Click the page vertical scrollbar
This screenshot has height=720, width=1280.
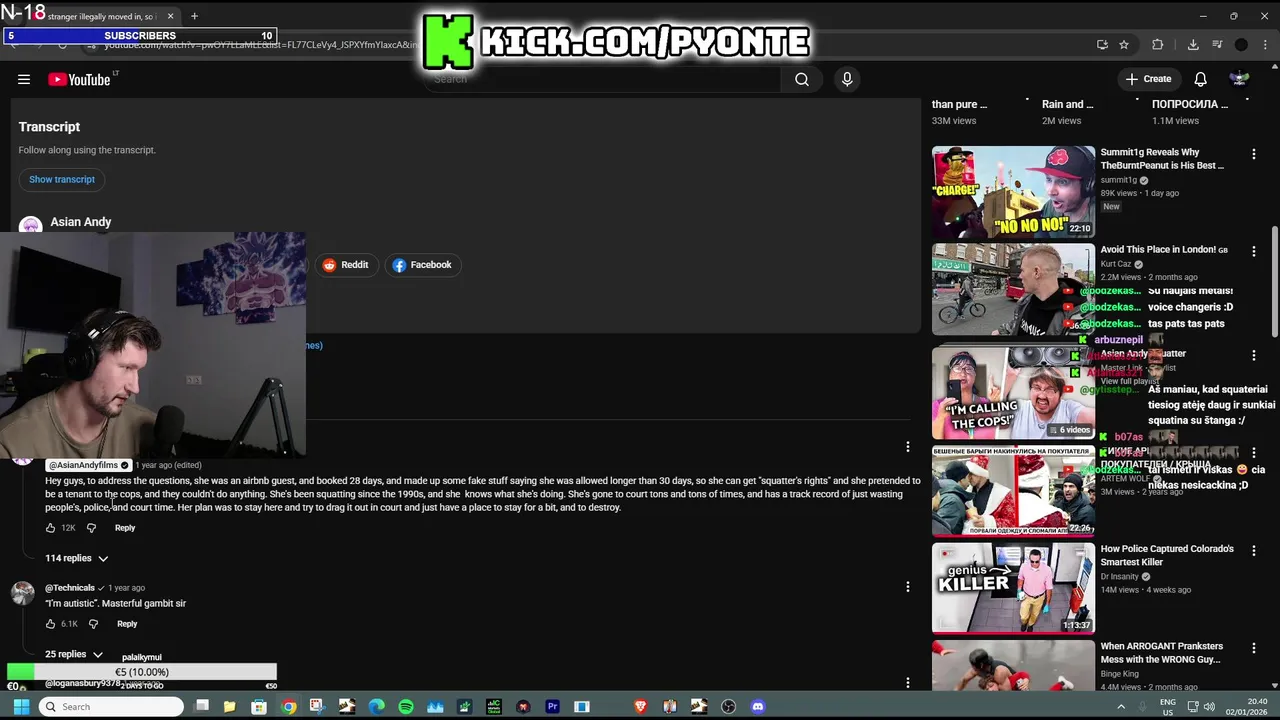pos(1274,282)
